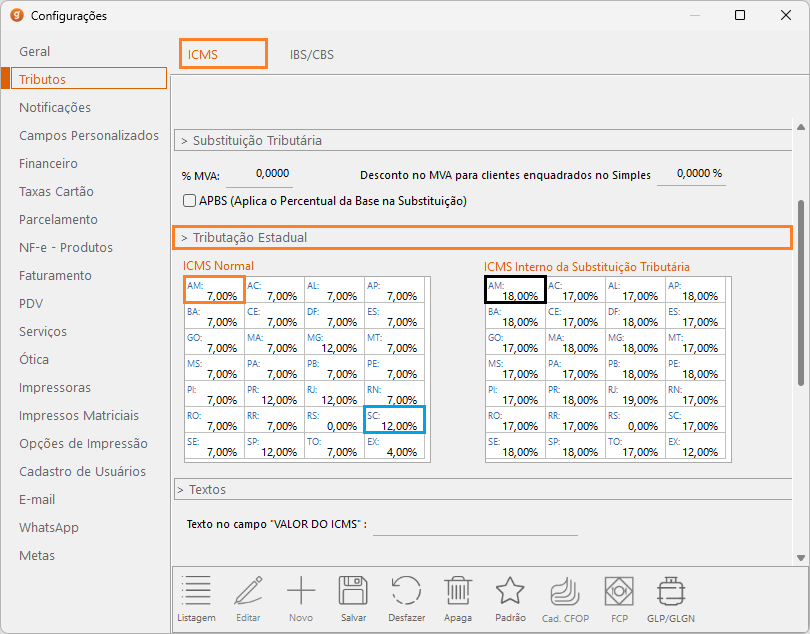Image resolution: width=810 pixels, height=634 pixels.
Task: Switch to the IBS/CBS tab
Action: (x=312, y=55)
